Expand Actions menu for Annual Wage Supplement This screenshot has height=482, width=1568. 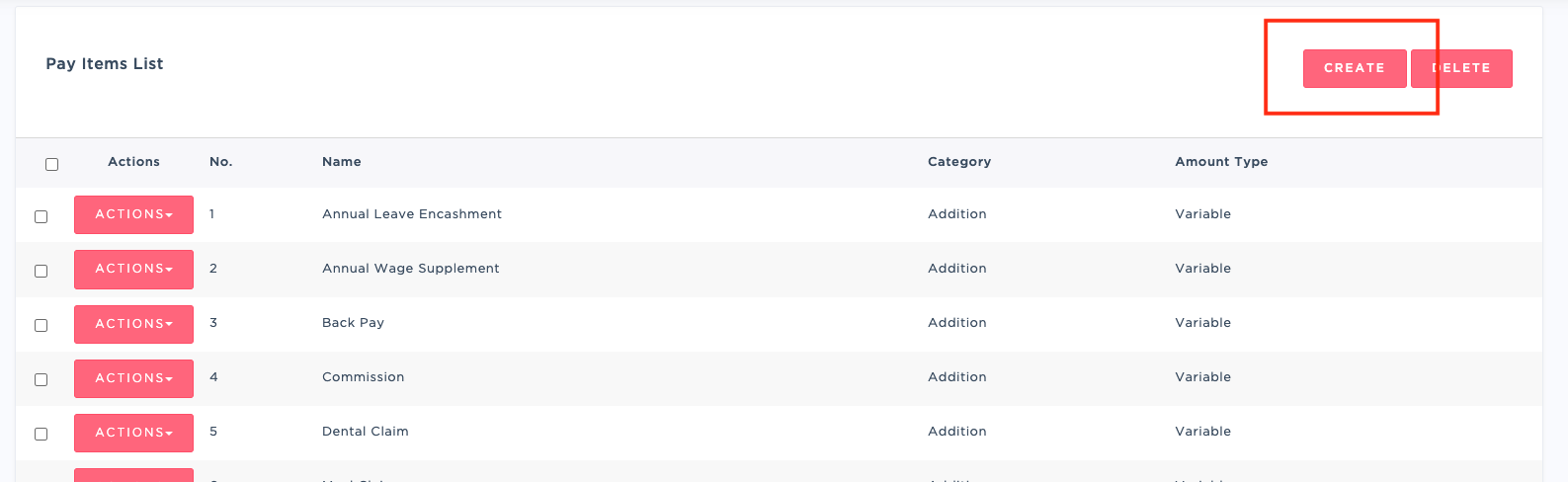click(133, 269)
